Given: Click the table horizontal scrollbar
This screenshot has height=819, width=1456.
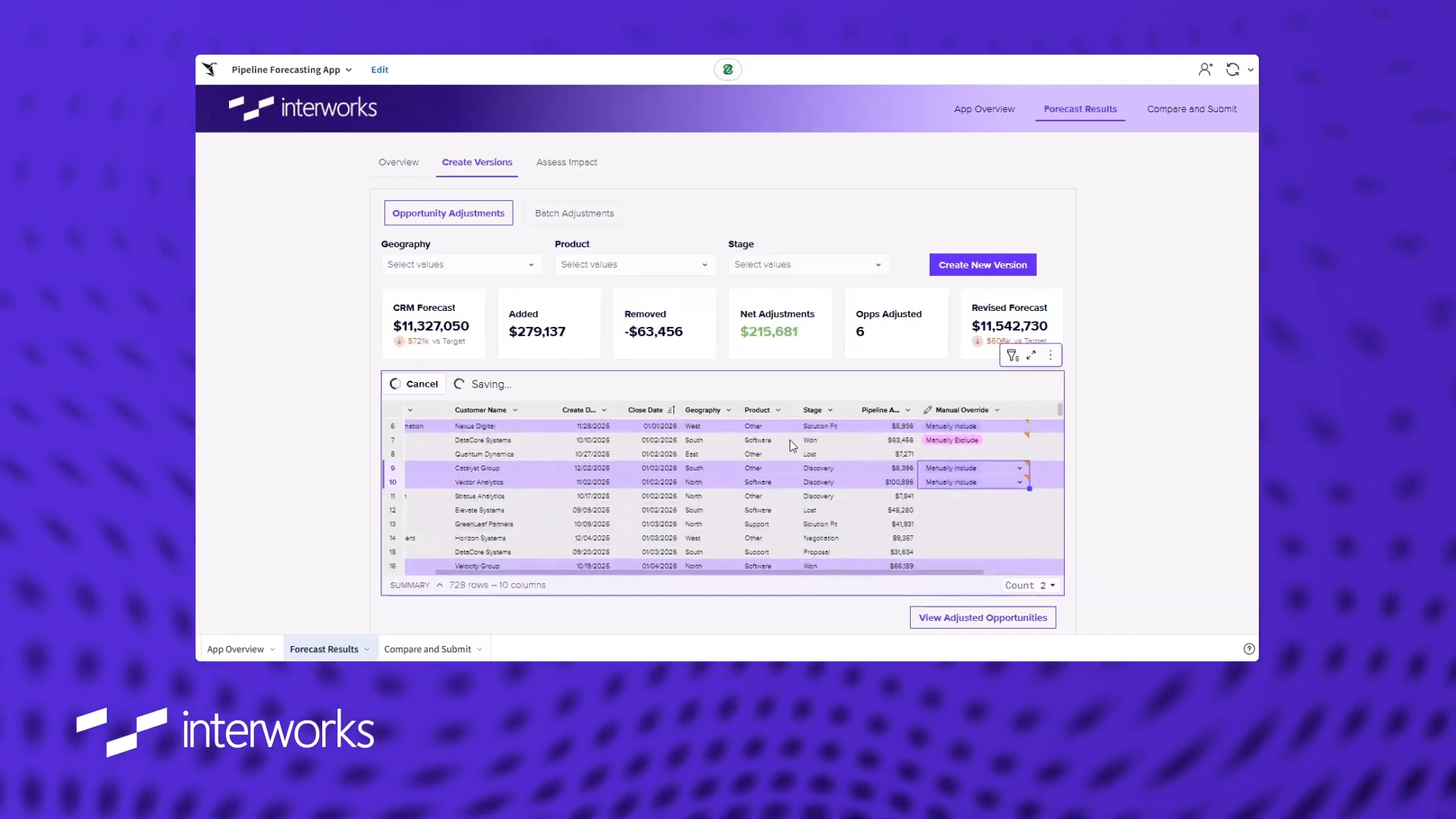Looking at the screenshot, I should tap(709, 573).
